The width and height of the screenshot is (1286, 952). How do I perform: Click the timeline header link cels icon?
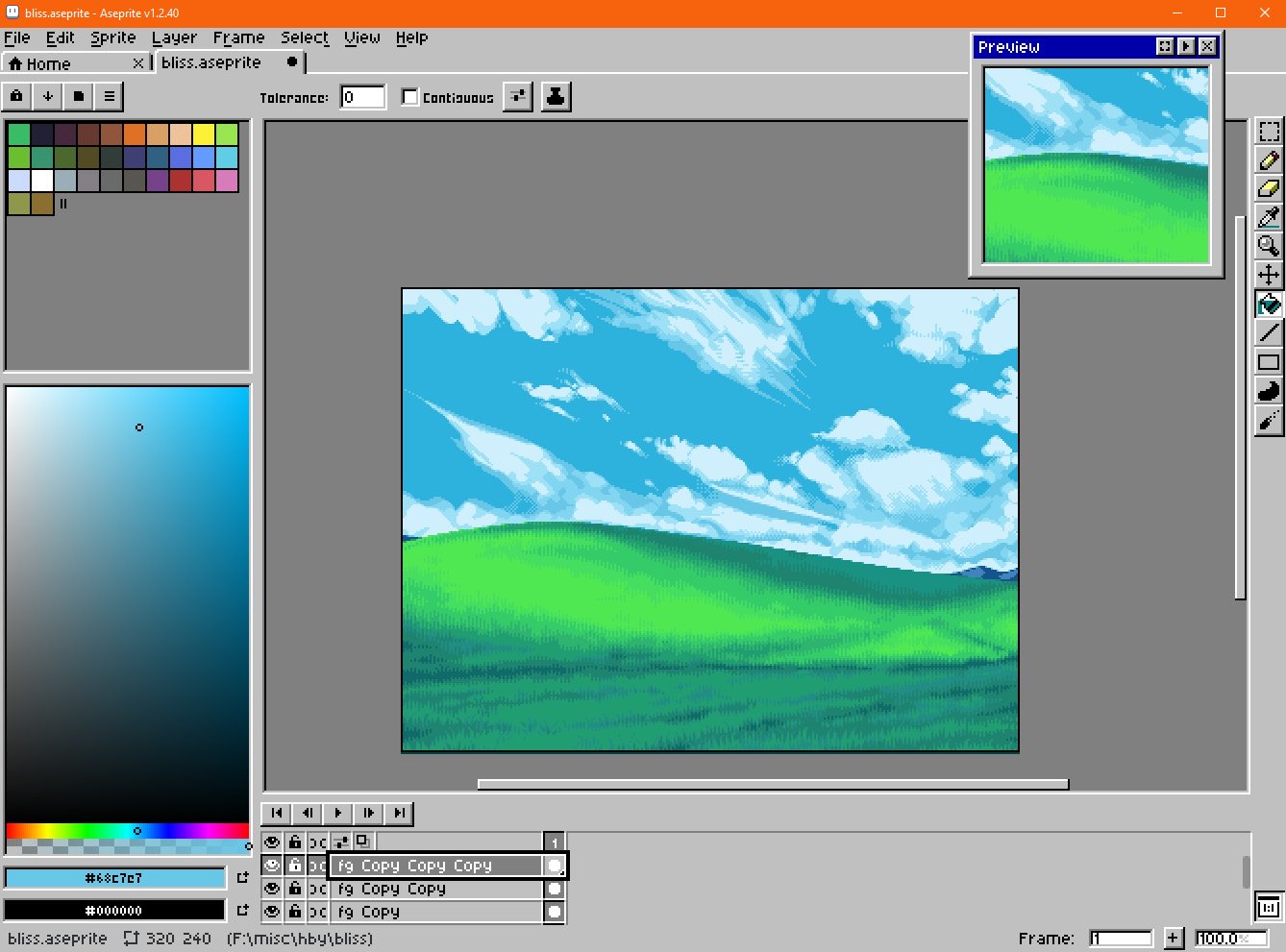tap(318, 842)
